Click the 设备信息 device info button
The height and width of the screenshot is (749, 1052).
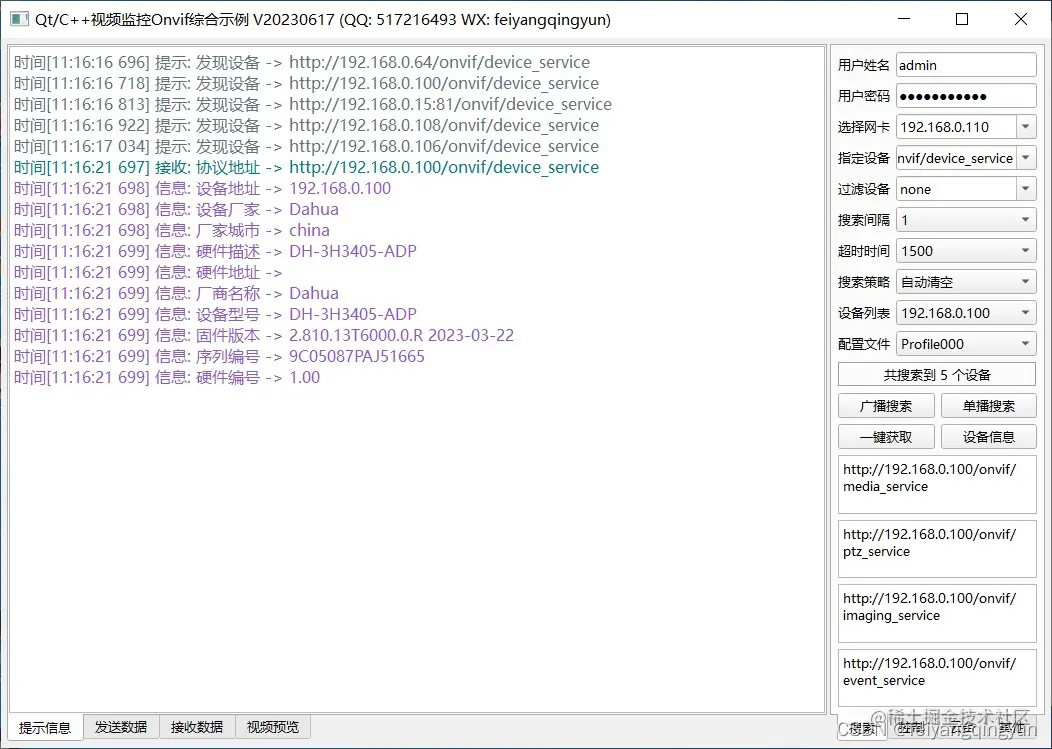(x=988, y=436)
